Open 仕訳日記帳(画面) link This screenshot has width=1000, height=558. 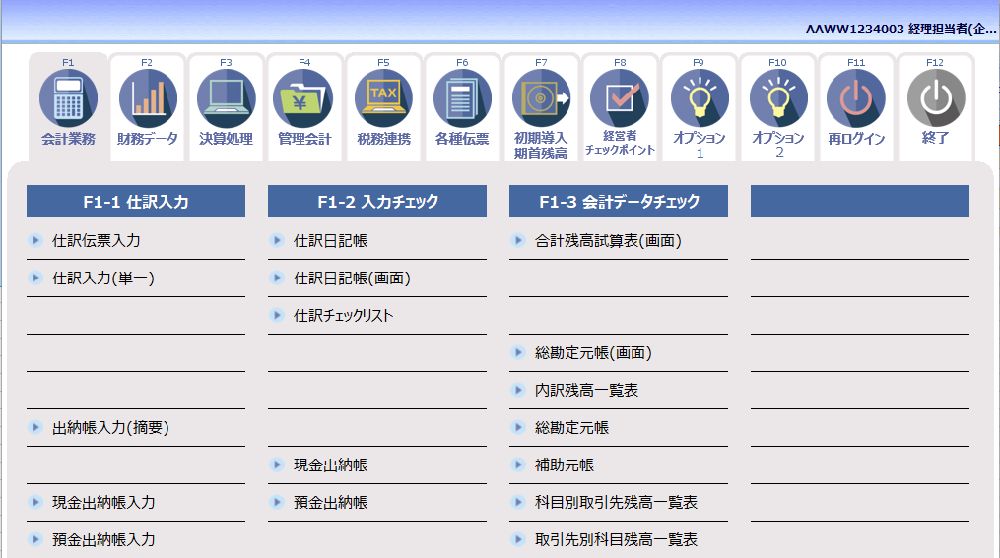(x=352, y=278)
